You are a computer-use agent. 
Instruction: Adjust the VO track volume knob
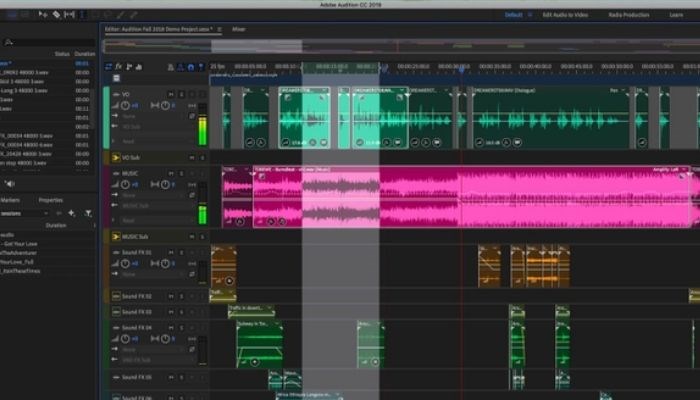click(124, 105)
